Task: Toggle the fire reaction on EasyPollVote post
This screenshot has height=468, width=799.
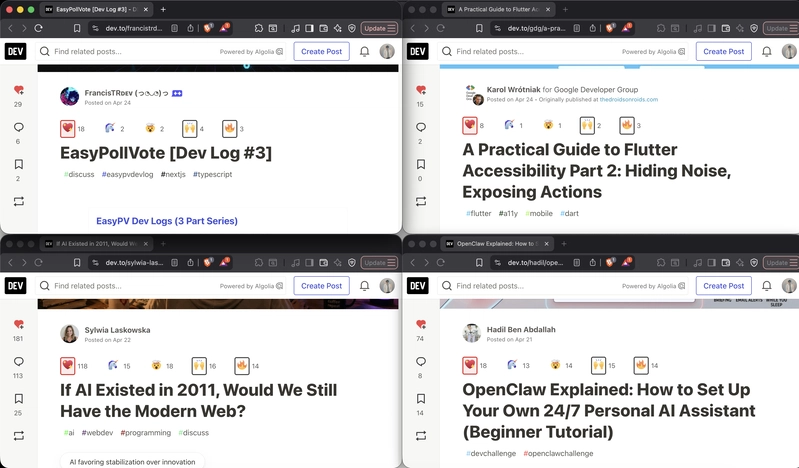Action: point(230,128)
